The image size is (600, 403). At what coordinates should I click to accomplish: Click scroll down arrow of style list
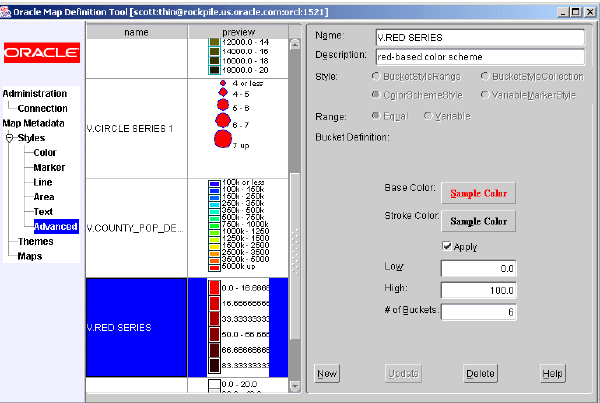(x=295, y=387)
